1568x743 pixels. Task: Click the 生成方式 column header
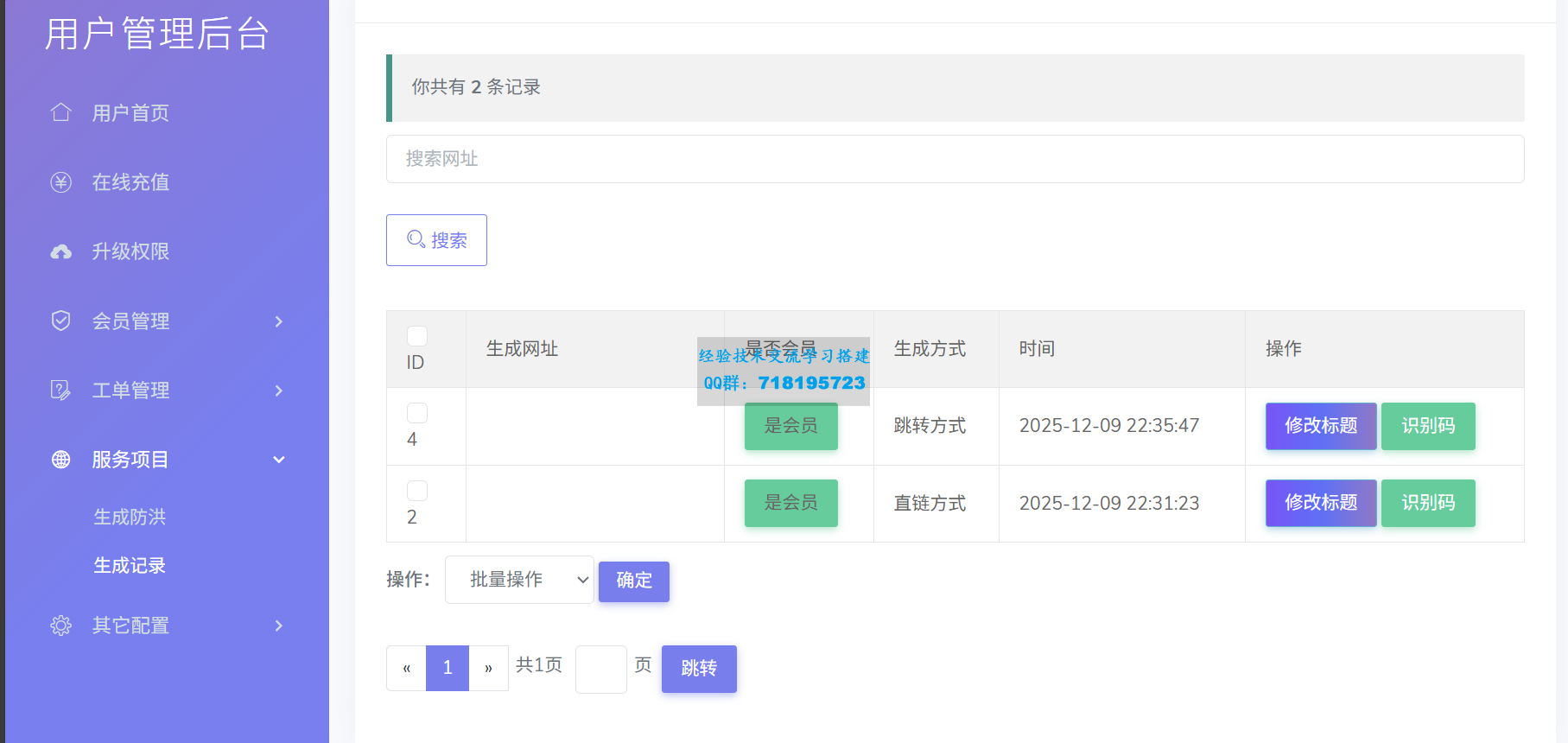(x=930, y=349)
